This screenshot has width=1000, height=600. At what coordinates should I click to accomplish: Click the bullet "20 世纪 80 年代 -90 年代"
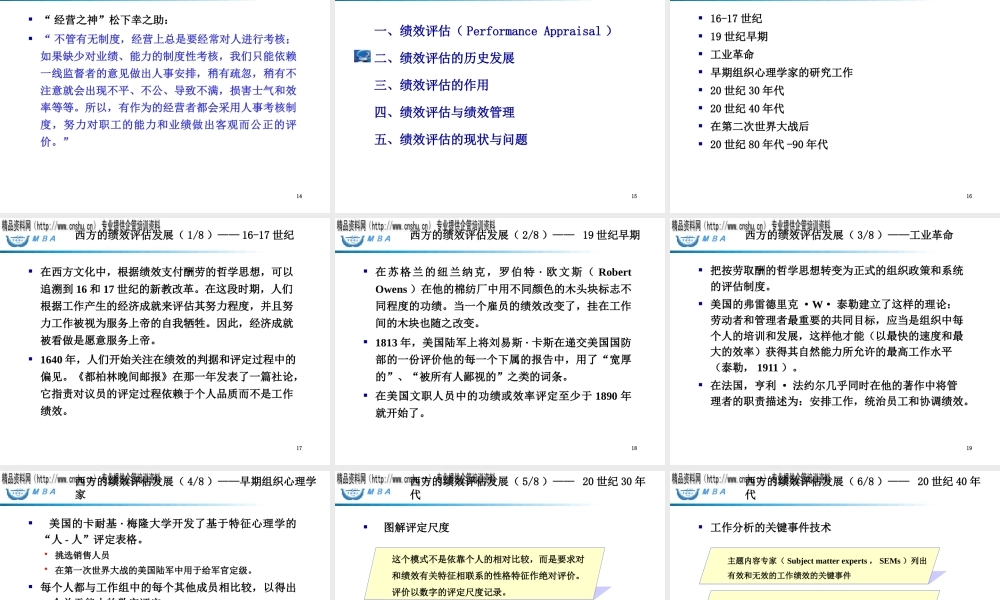click(x=768, y=144)
